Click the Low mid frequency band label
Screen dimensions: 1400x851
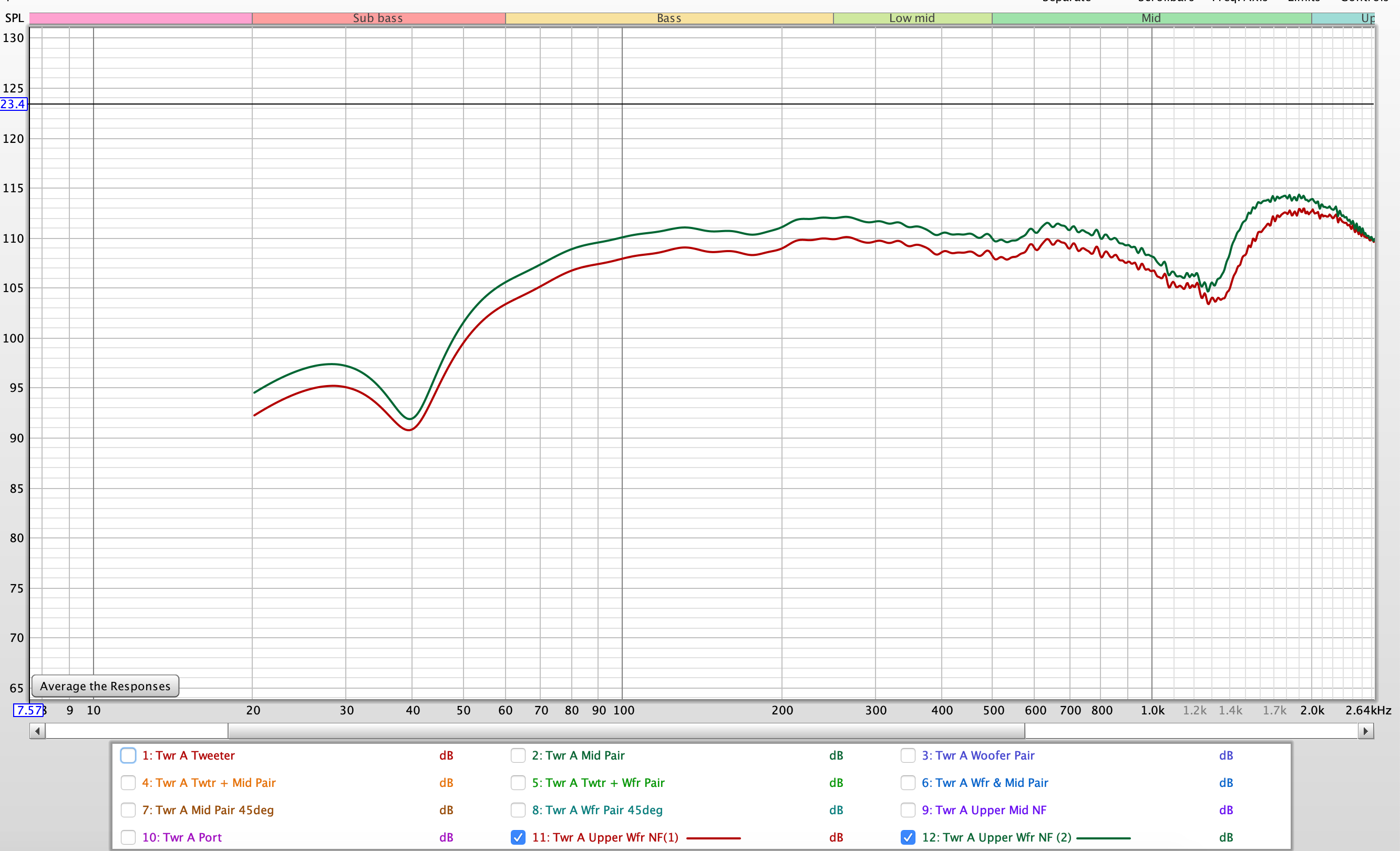click(911, 18)
